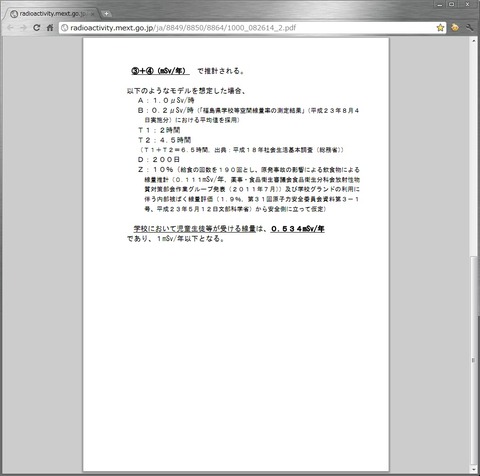Click the vertical scrollbar thumb

click(x=473, y=360)
